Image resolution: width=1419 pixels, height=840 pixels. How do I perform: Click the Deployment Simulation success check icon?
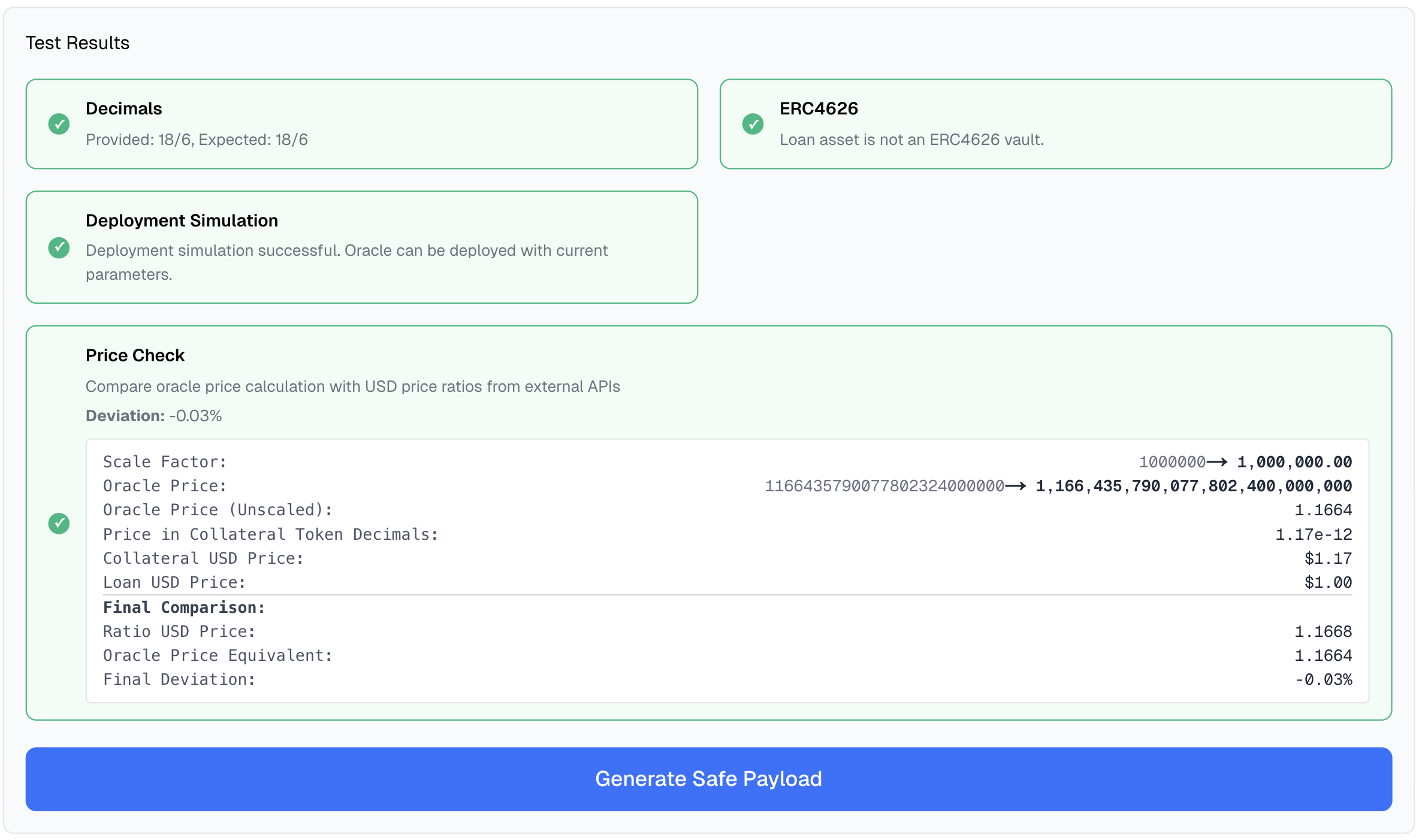59,247
